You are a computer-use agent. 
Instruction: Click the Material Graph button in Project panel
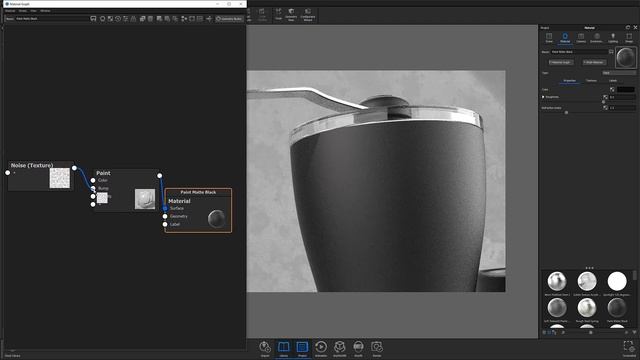point(561,62)
